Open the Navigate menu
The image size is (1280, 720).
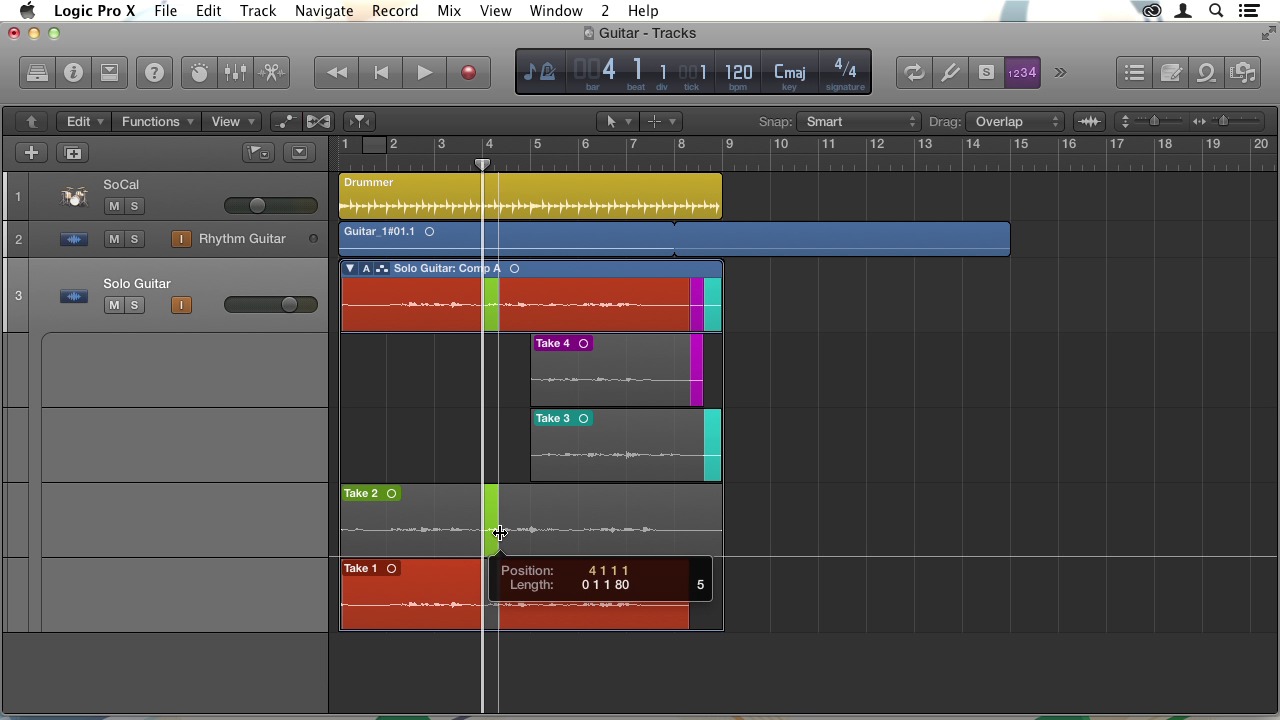click(323, 11)
